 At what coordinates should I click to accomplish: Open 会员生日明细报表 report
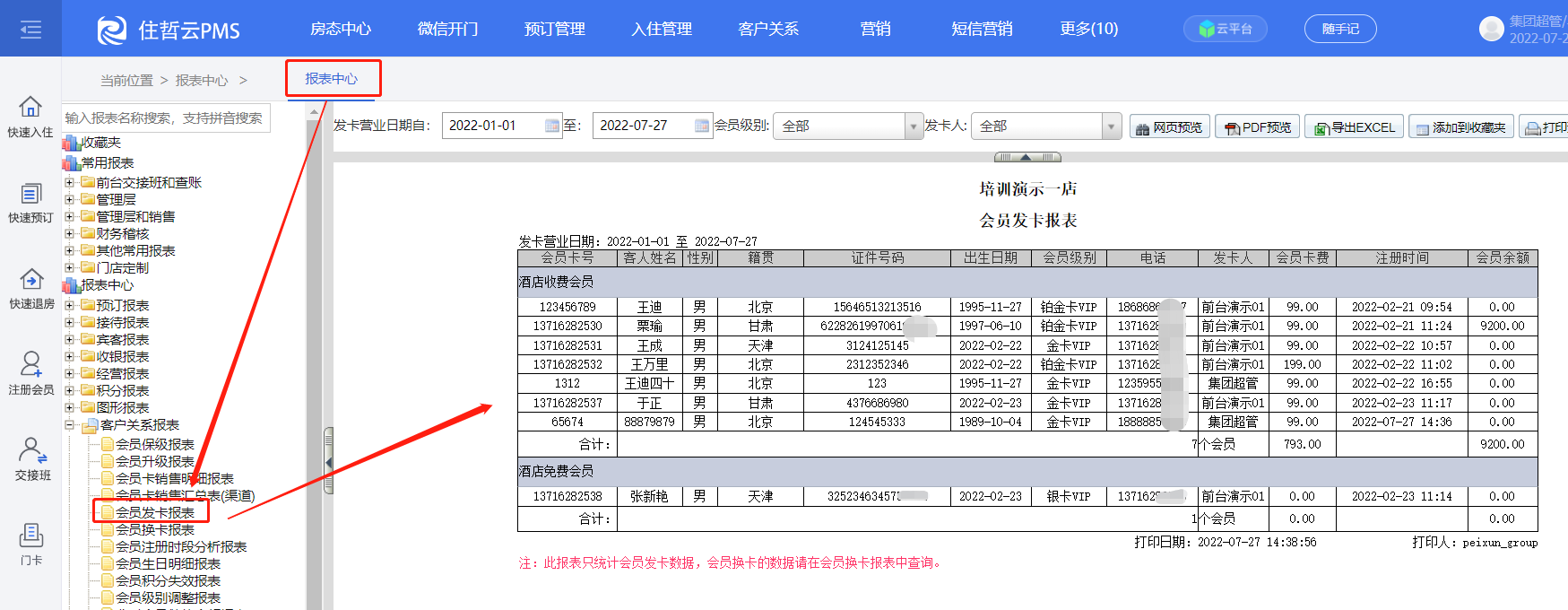coord(168,563)
